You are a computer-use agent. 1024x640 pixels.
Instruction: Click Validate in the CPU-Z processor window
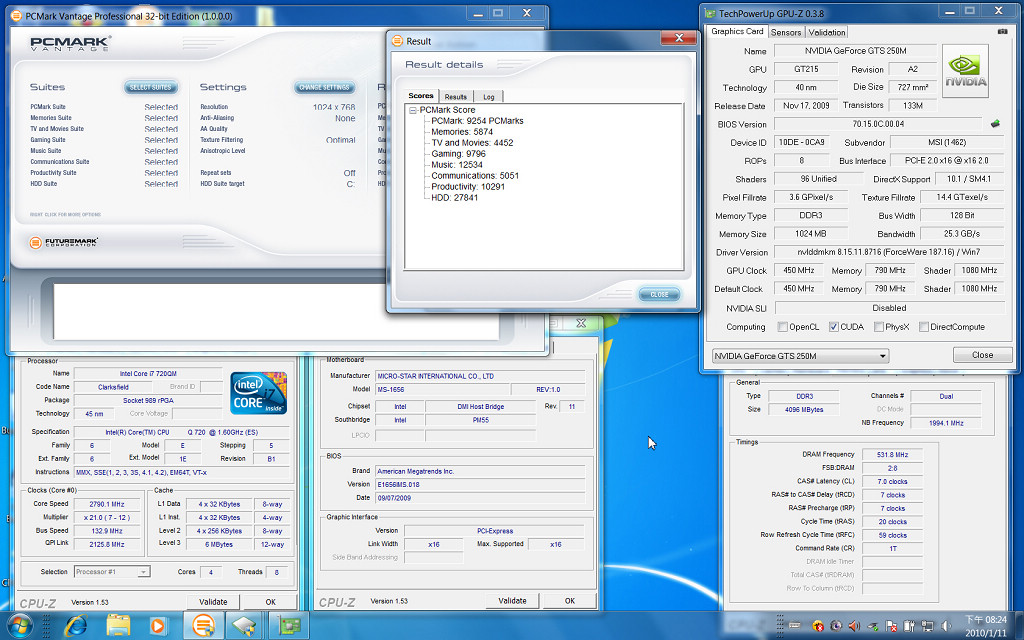[x=213, y=601]
